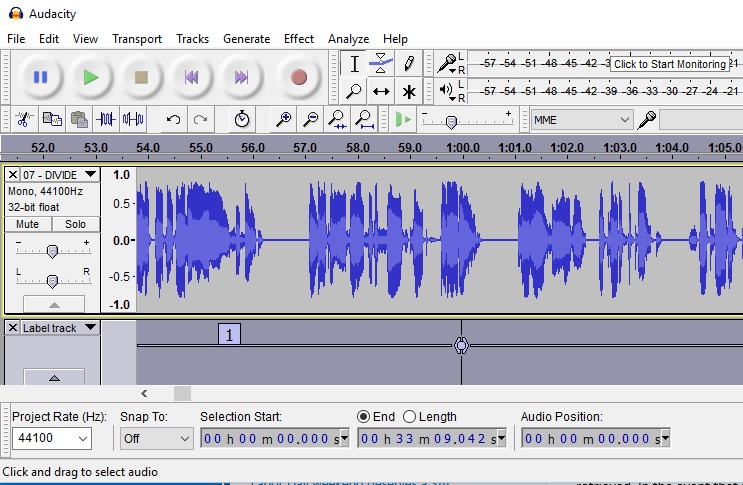Open the 07 - DIVIDE track dropdown menu
This screenshot has width=743, height=485.
point(60,175)
